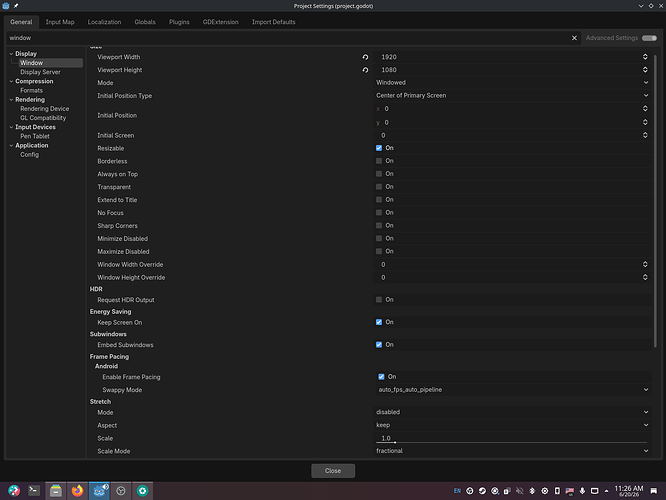Open the EN keyboard layout indicator
666x500 pixels.
[x=457, y=491]
